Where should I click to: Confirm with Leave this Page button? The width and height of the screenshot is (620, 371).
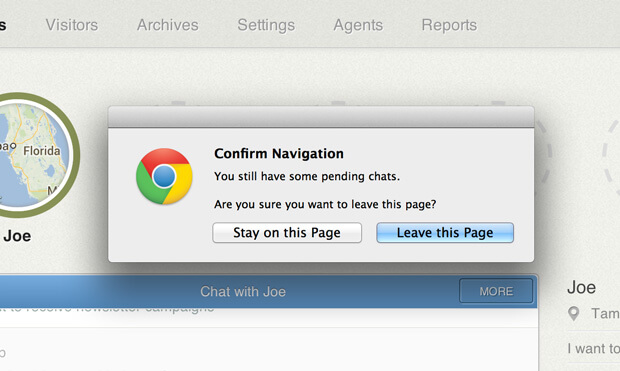pyautogui.click(x=445, y=233)
